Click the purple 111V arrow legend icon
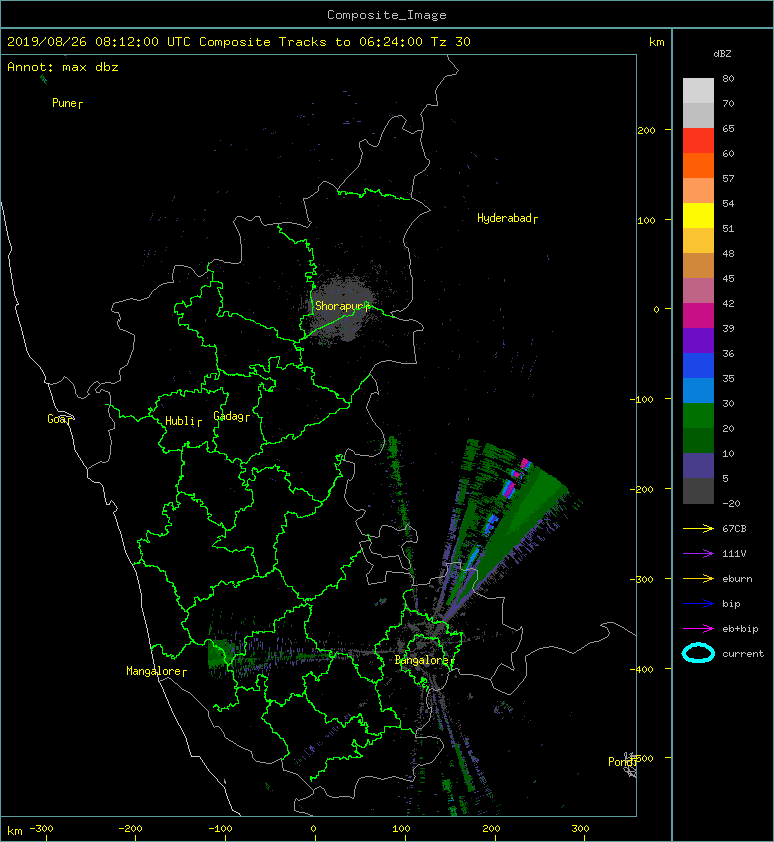Image resolution: width=774 pixels, height=842 pixels. pos(698,554)
